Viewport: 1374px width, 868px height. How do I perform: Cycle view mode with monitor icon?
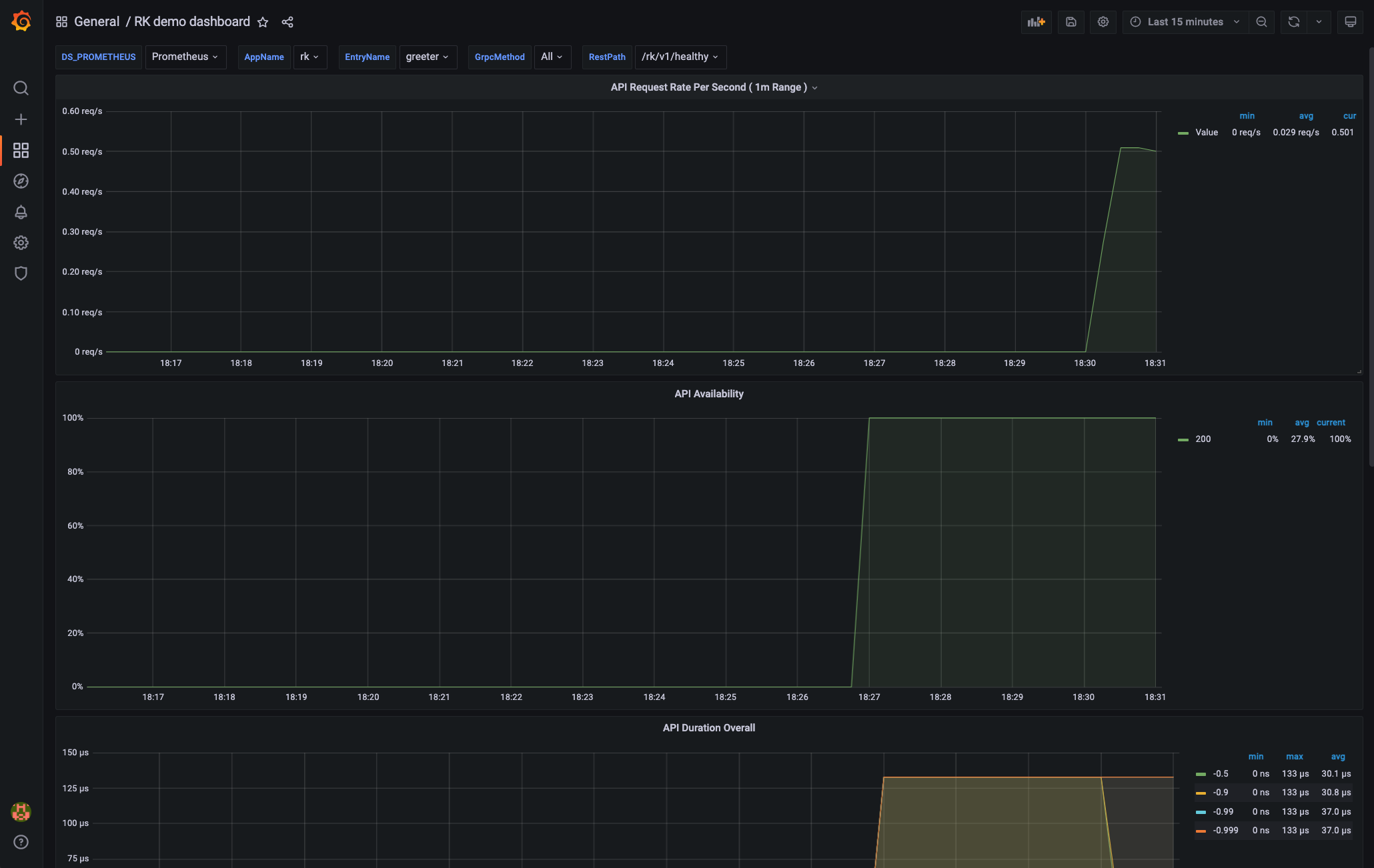1350,22
